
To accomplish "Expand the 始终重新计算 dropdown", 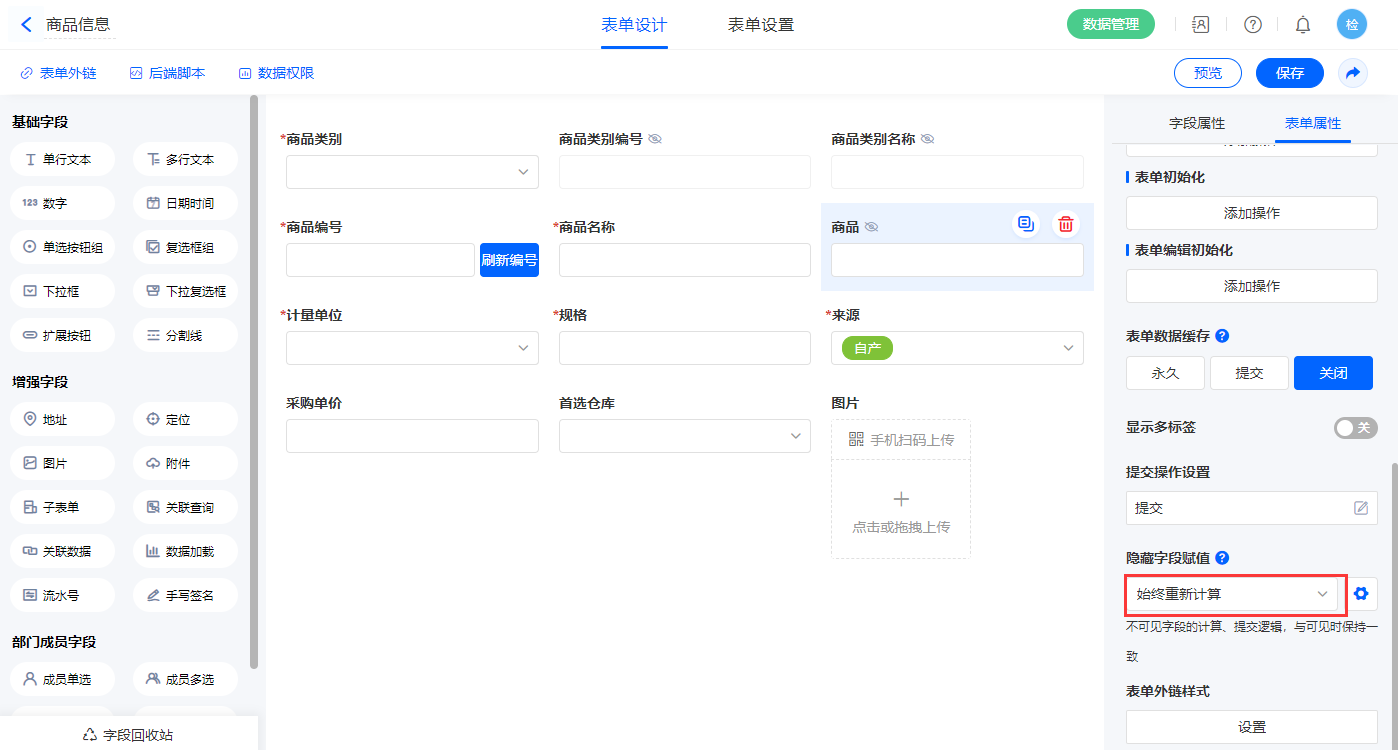I will [1231, 594].
